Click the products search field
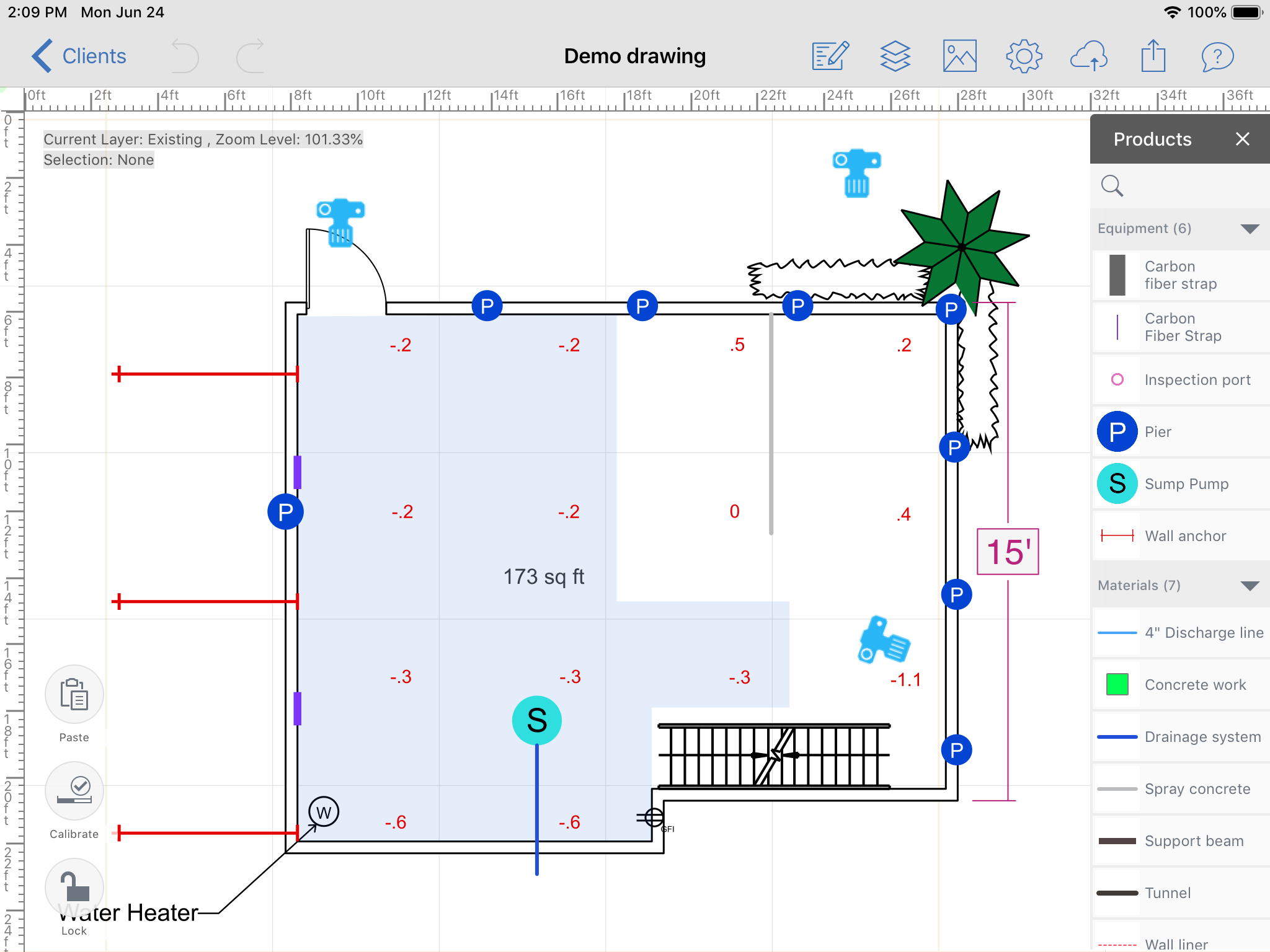 click(x=1179, y=186)
